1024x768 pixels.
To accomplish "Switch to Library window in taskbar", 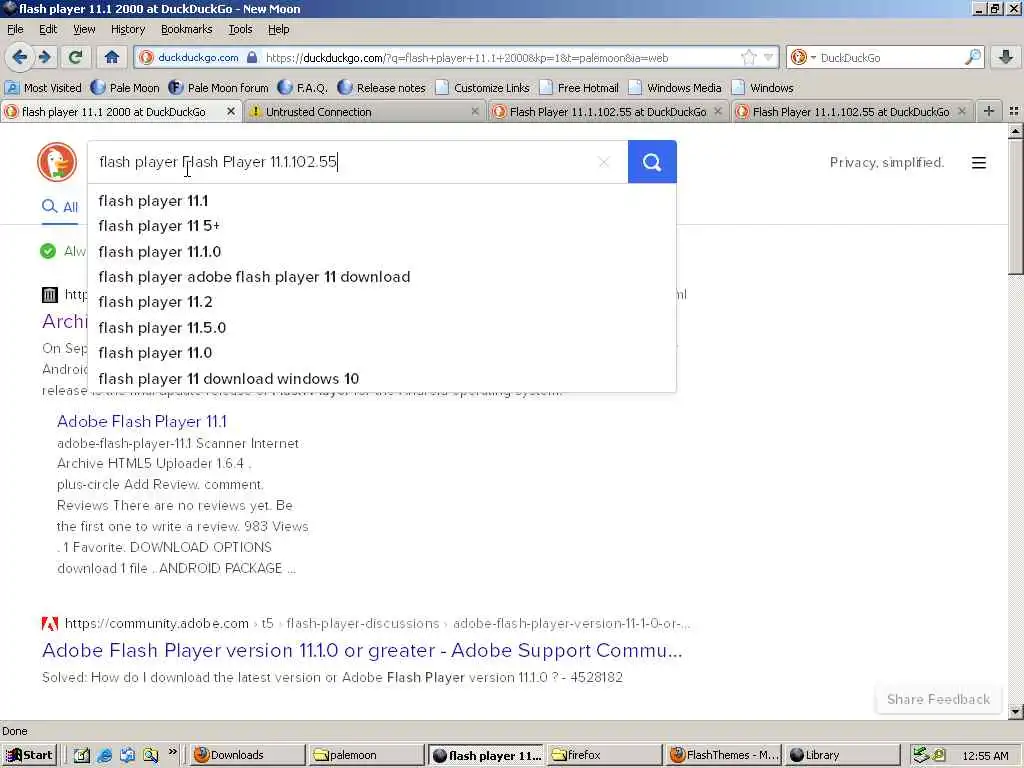I will click(841, 755).
